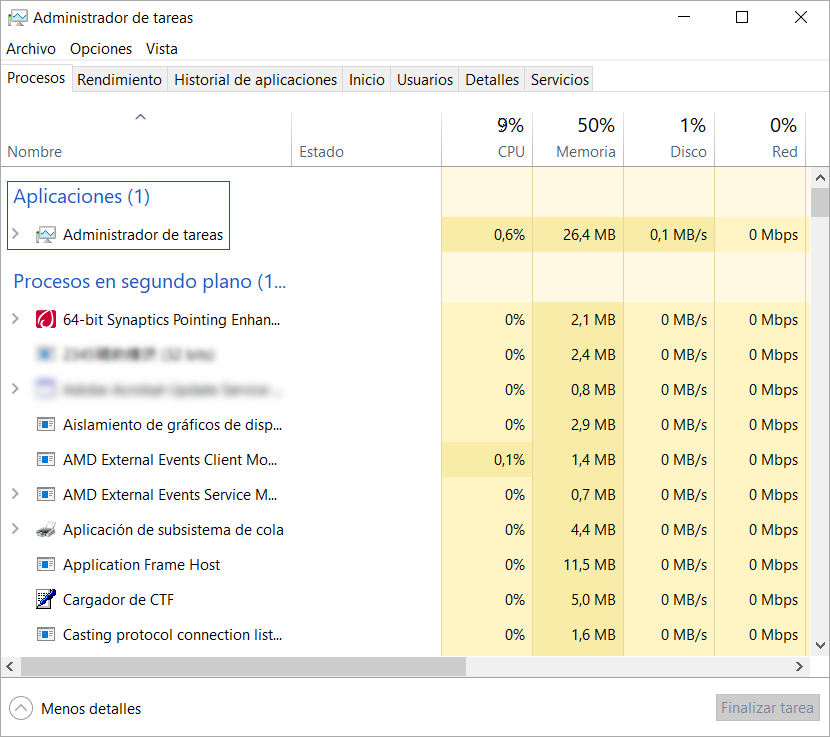Expand the Administrador de tareas app row

pyautogui.click(x=15, y=234)
